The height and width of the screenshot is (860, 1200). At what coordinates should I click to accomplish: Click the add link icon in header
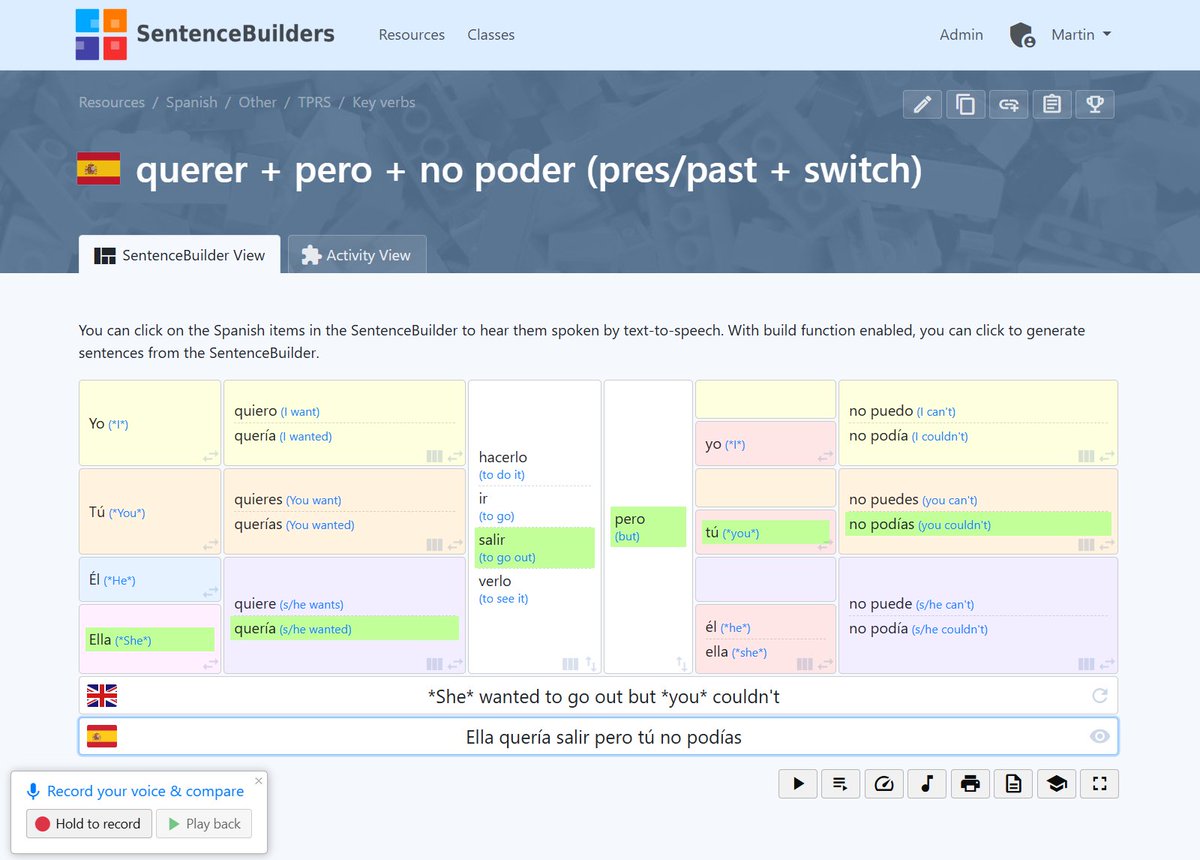coord(1008,104)
